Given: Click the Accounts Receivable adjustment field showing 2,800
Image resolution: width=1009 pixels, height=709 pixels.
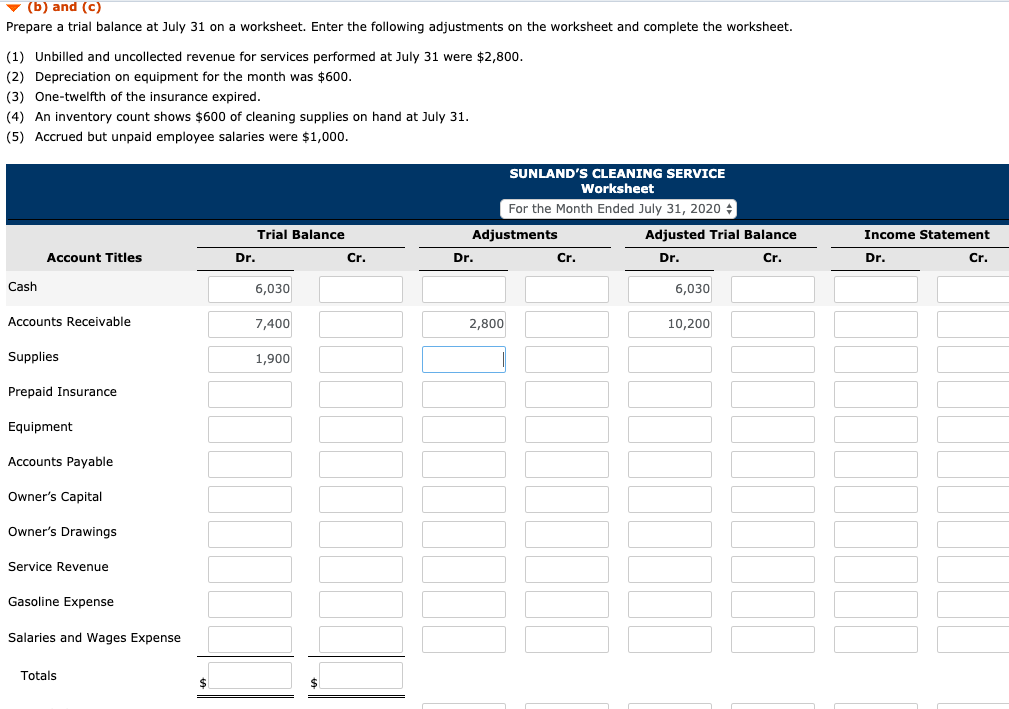Looking at the screenshot, I should coord(463,323).
